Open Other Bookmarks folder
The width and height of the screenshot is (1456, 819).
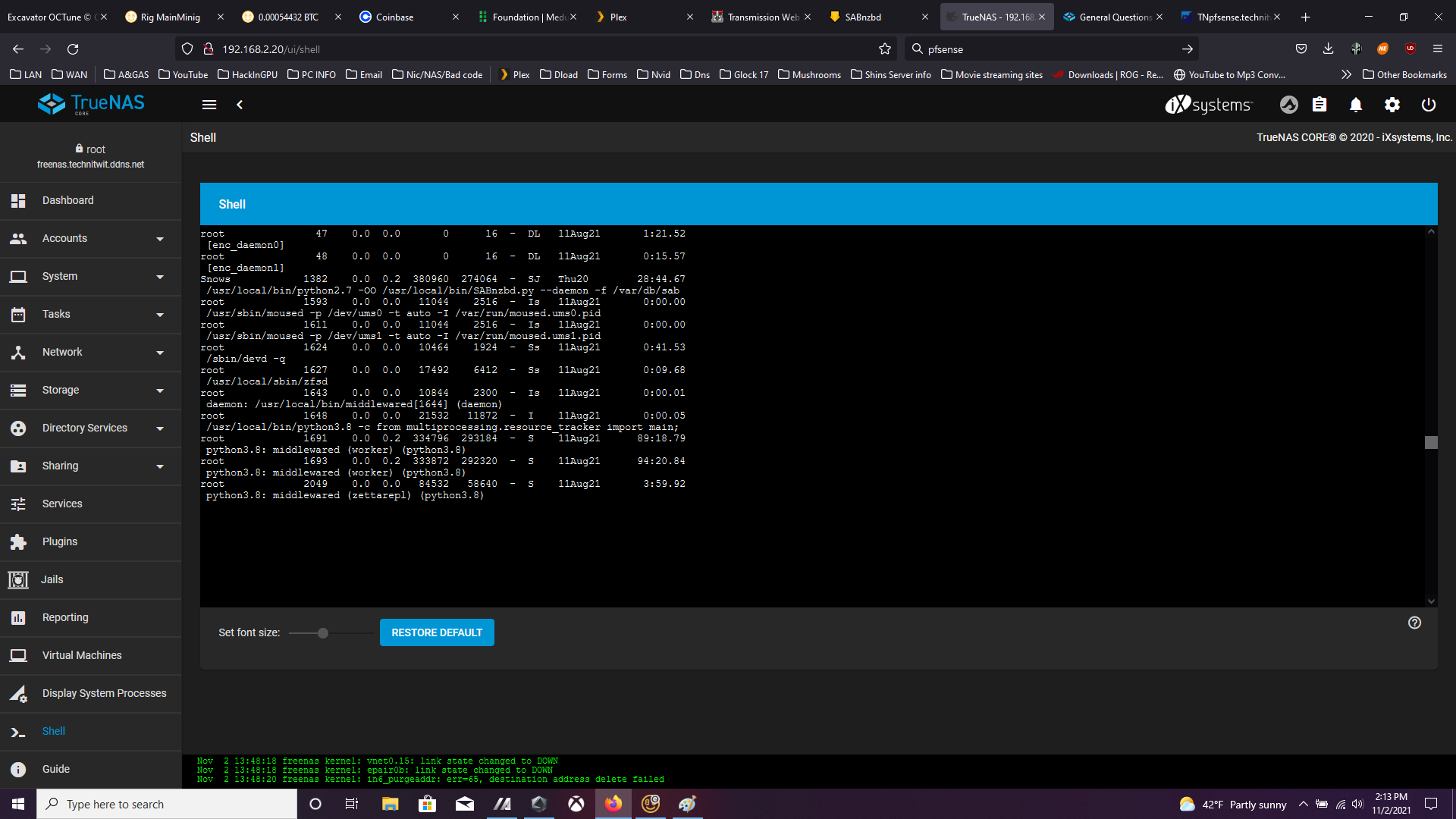click(x=1404, y=74)
